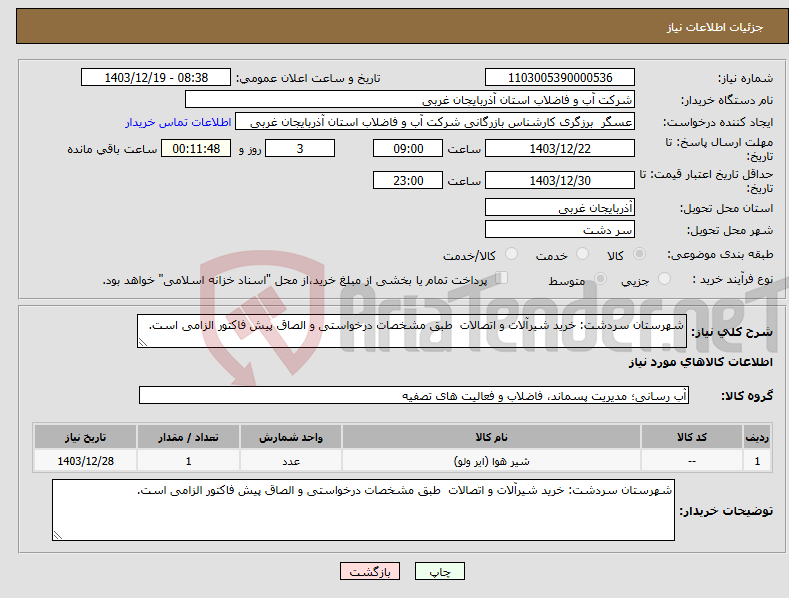Click the request creator name field
The image size is (789, 598).
pos(435,122)
